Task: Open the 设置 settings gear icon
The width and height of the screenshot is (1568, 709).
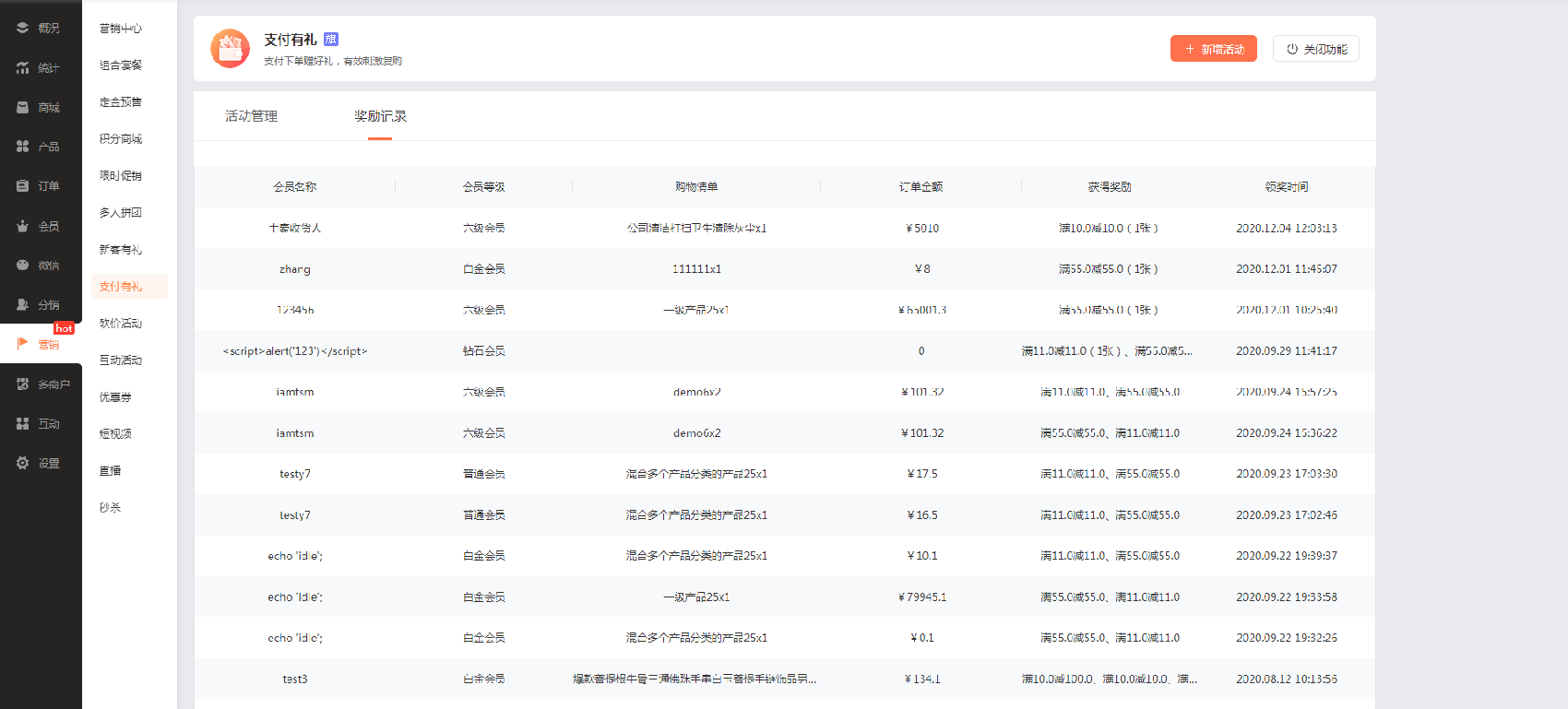Action: click(22, 463)
